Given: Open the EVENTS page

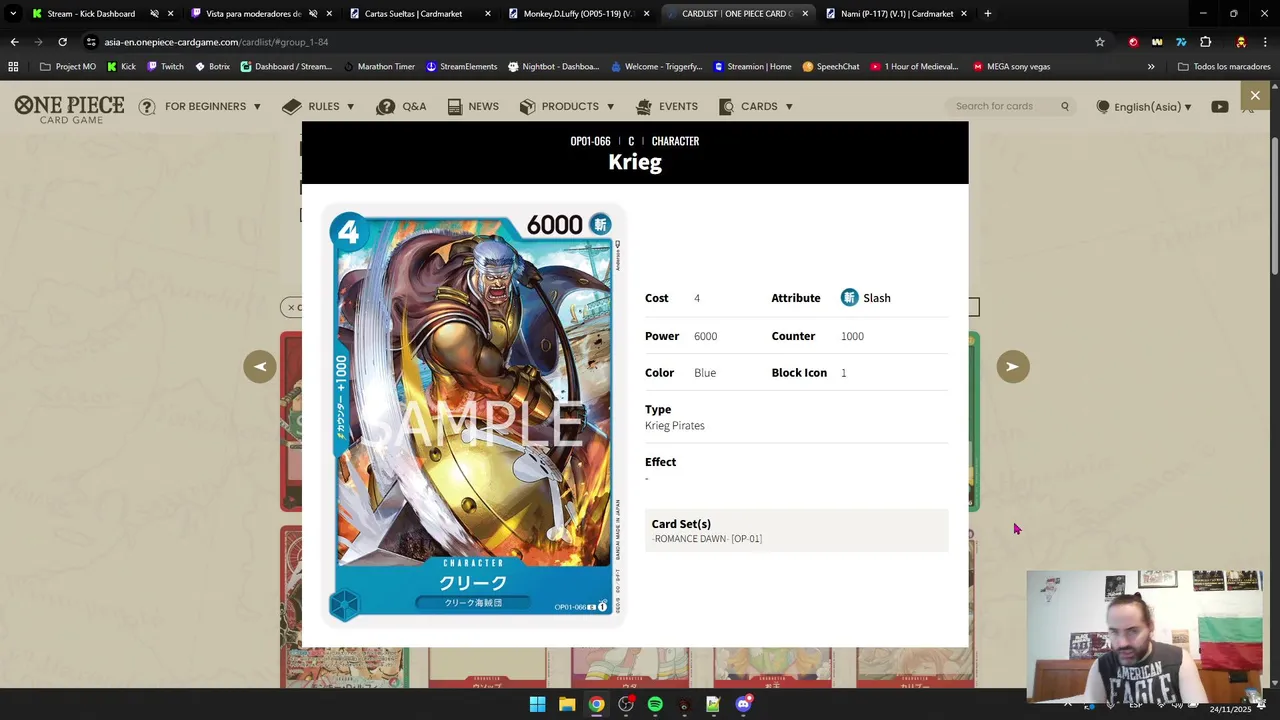Looking at the screenshot, I should 667,106.
